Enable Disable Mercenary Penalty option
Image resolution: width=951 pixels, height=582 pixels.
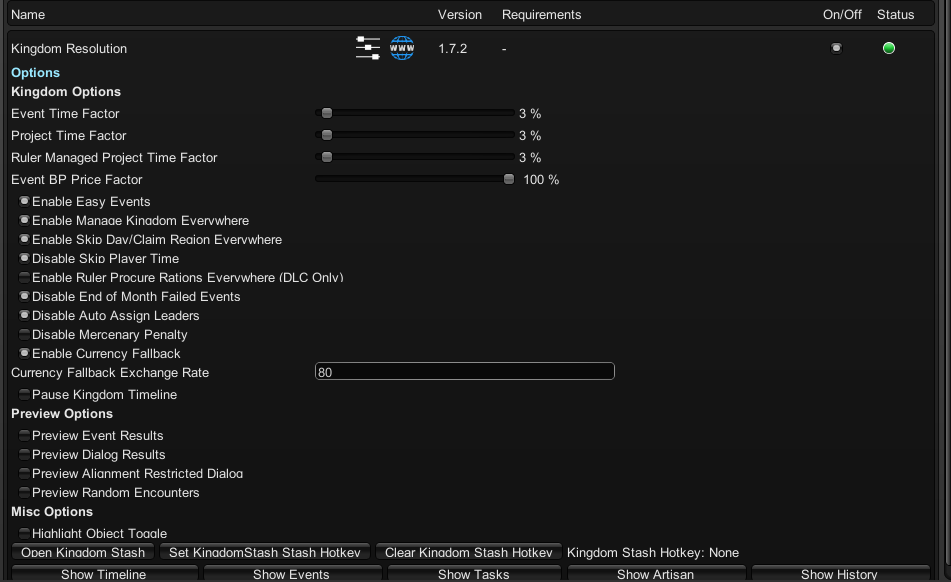tap(25, 335)
